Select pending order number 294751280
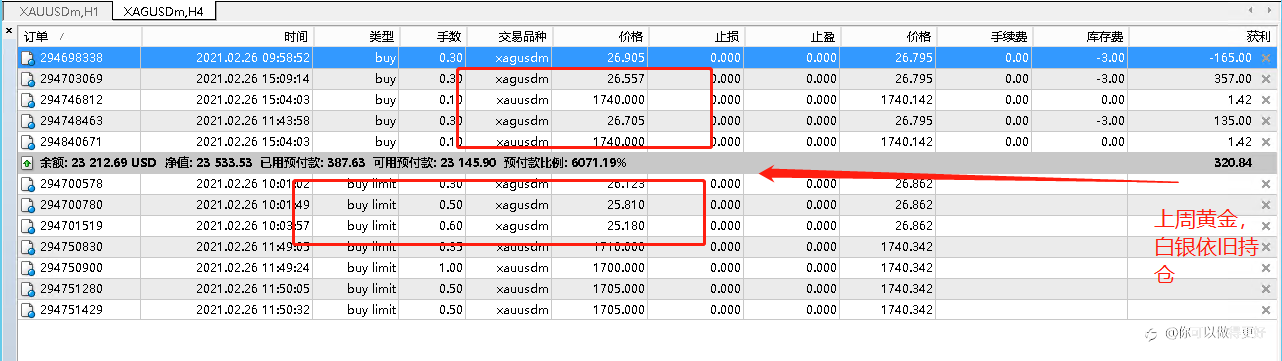Screen dimensions: 1282x361 coord(70,289)
